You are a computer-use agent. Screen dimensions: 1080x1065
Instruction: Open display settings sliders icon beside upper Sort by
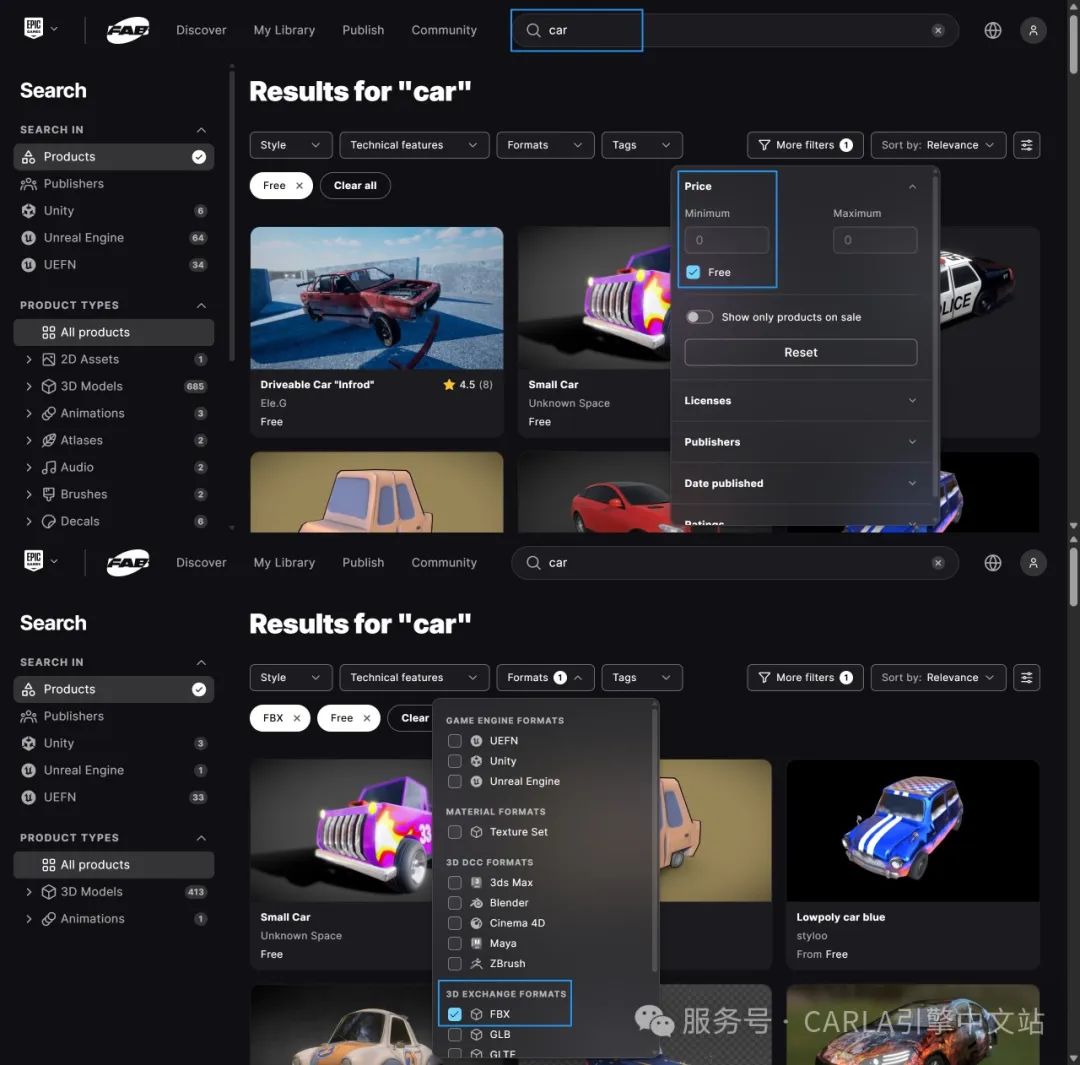(1026, 145)
